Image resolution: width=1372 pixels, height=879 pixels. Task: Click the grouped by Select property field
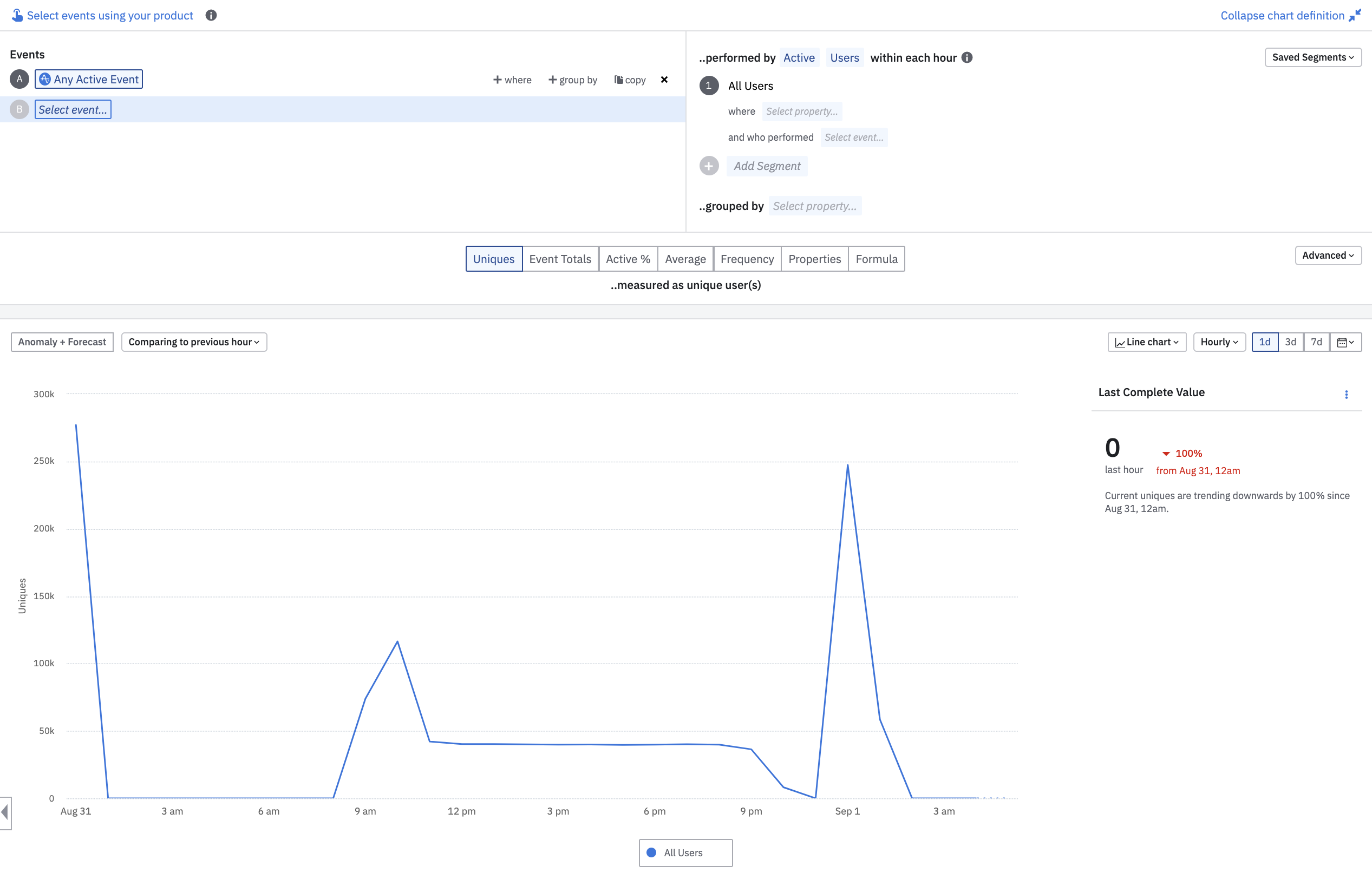[814, 206]
